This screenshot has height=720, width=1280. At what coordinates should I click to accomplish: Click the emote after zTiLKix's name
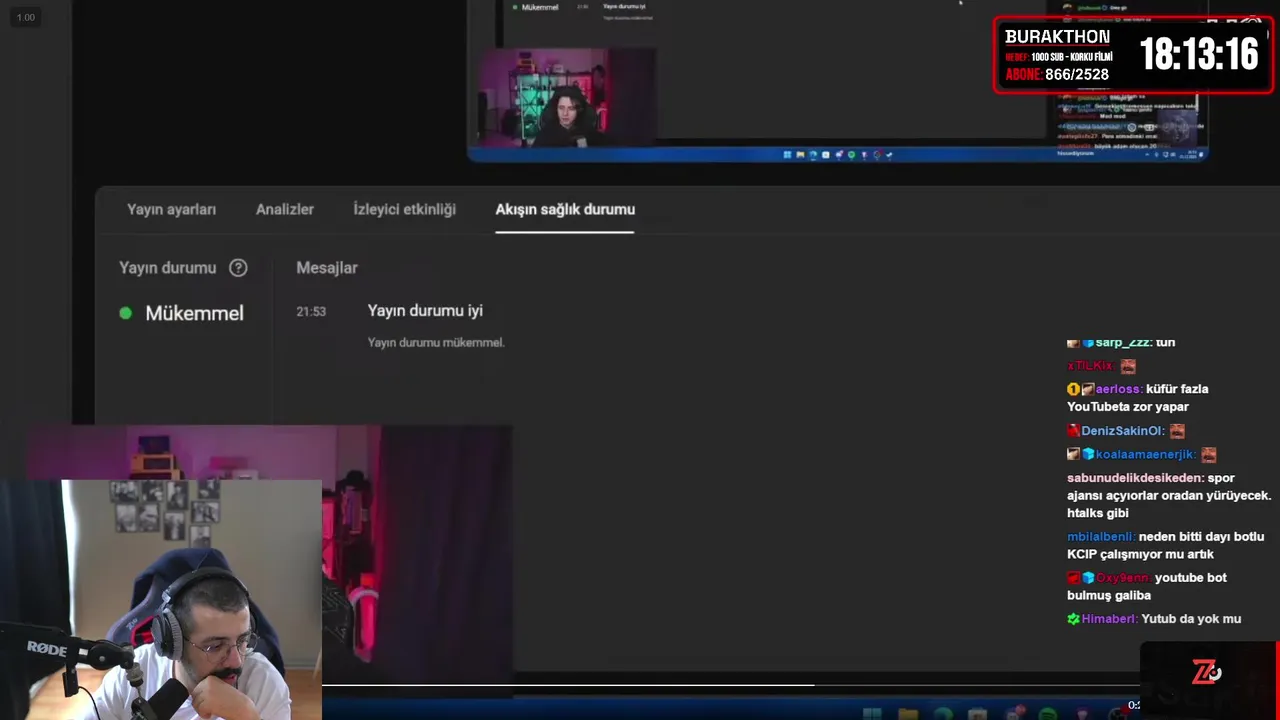click(x=1128, y=366)
